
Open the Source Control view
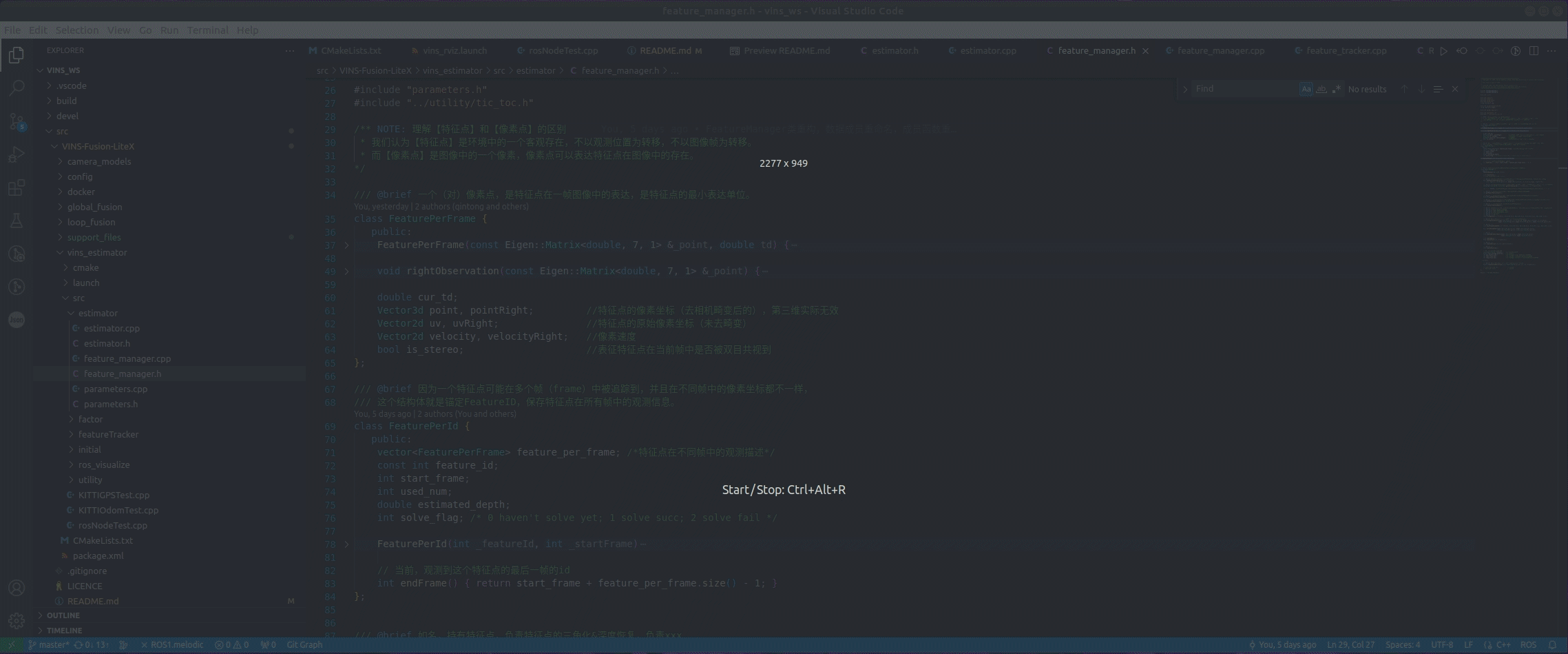(x=17, y=121)
